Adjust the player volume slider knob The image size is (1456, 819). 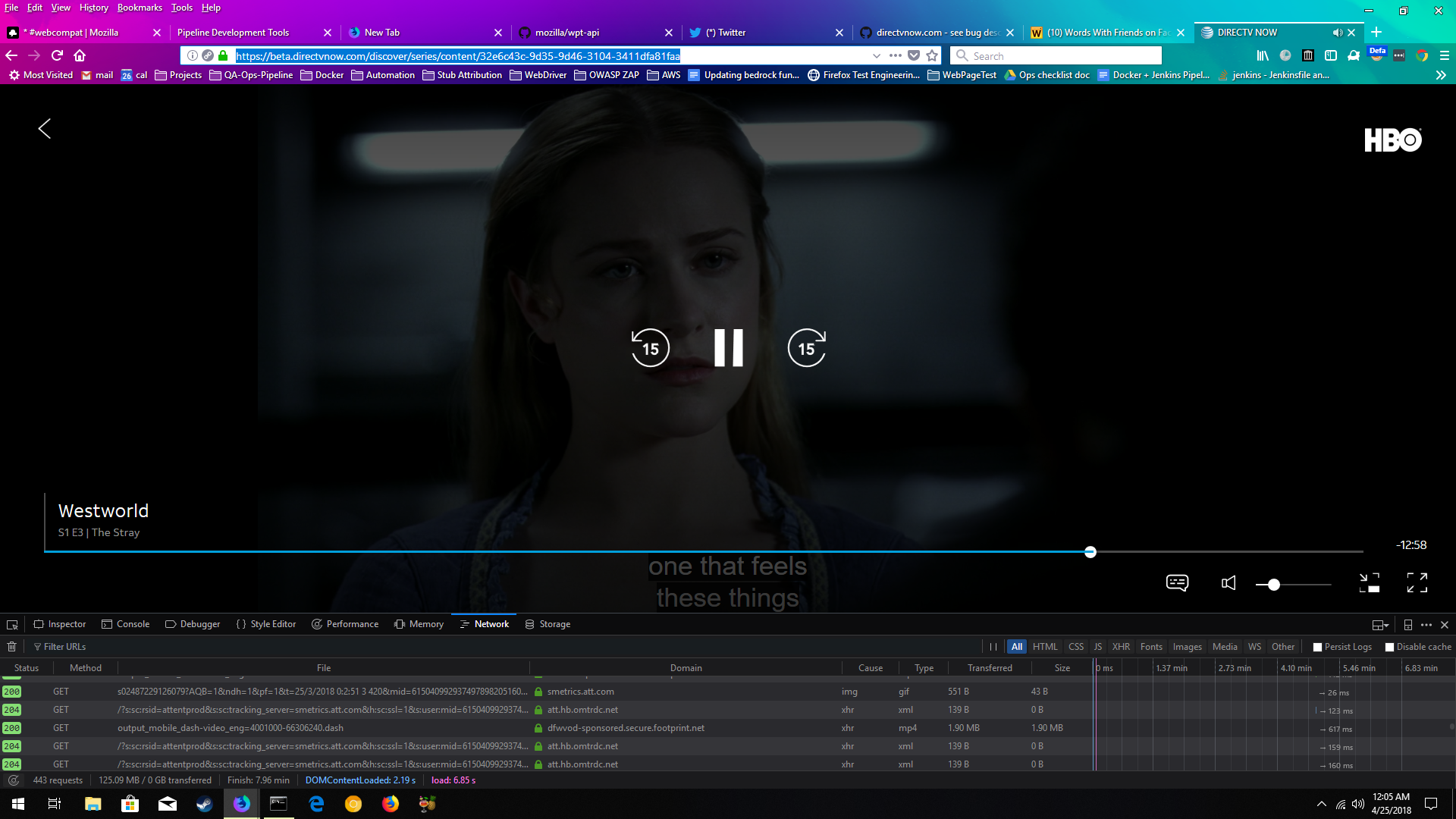(1274, 585)
